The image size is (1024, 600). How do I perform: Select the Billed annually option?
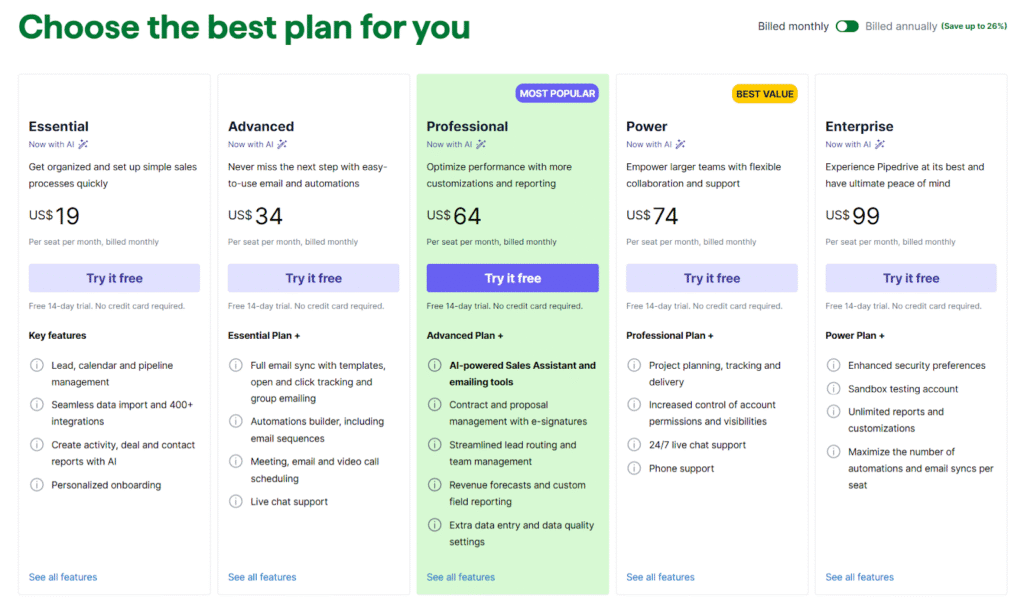pos(900,26)
